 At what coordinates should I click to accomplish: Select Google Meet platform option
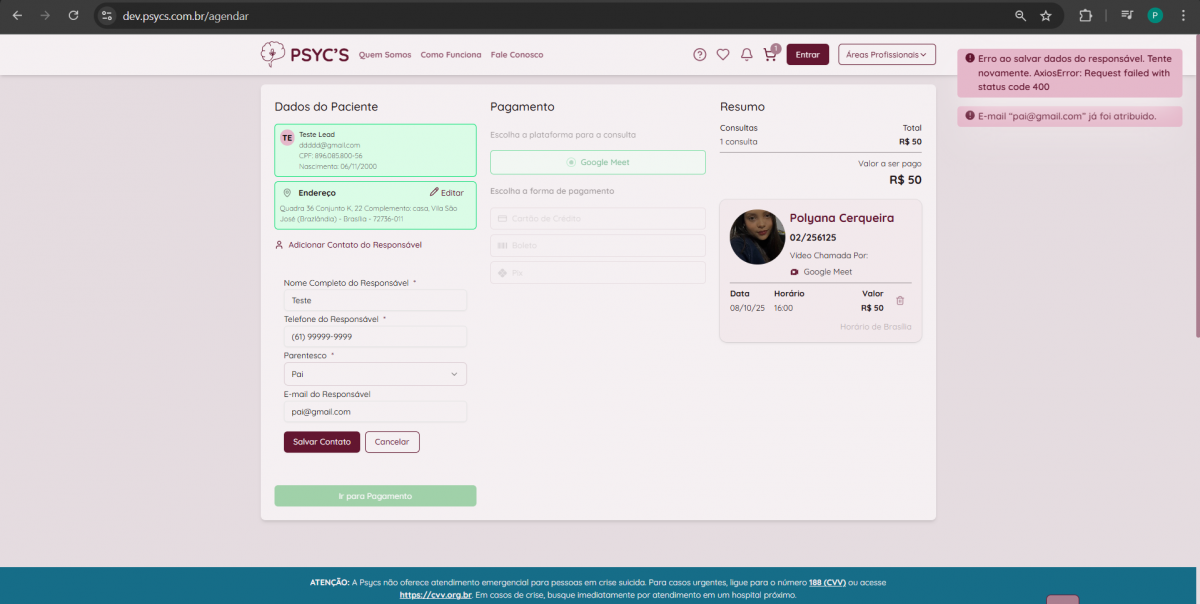pos(597,162)
